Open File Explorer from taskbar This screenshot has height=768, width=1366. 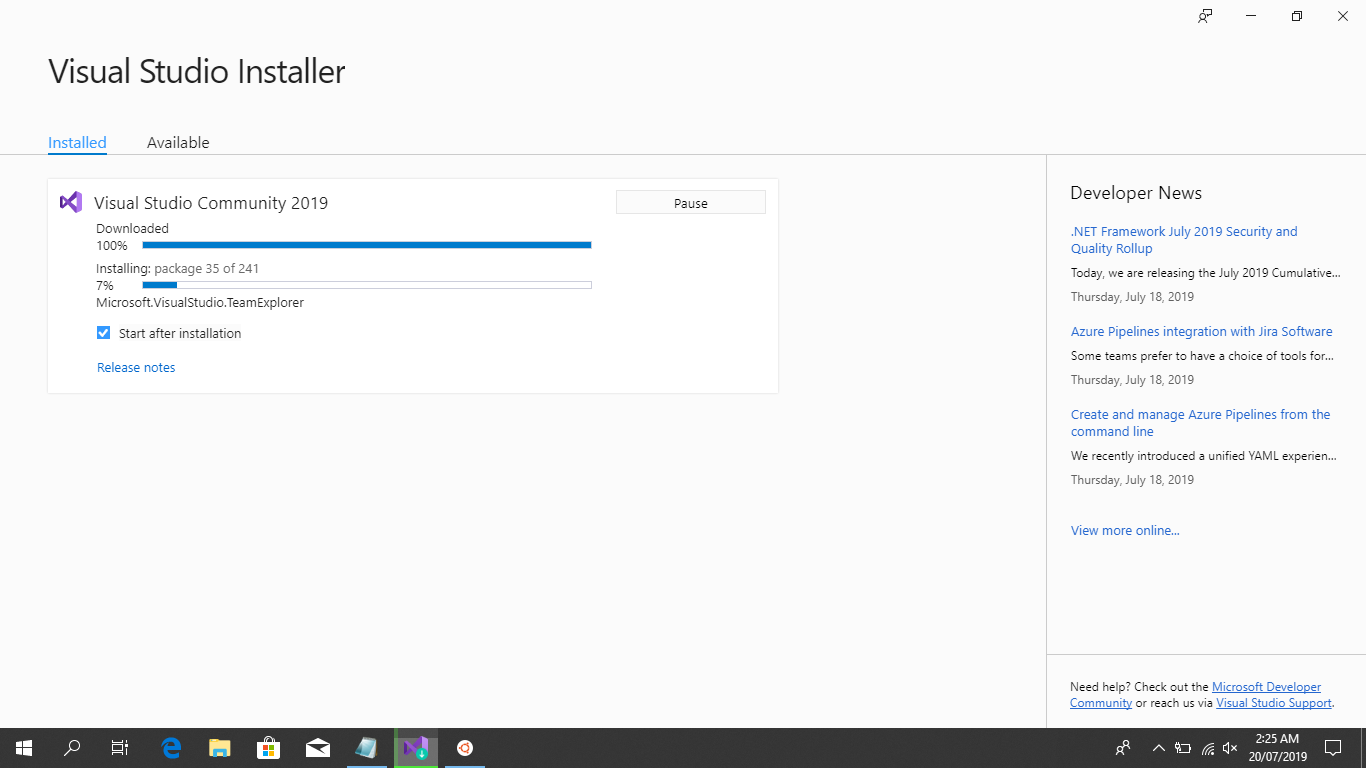[220, 748]
